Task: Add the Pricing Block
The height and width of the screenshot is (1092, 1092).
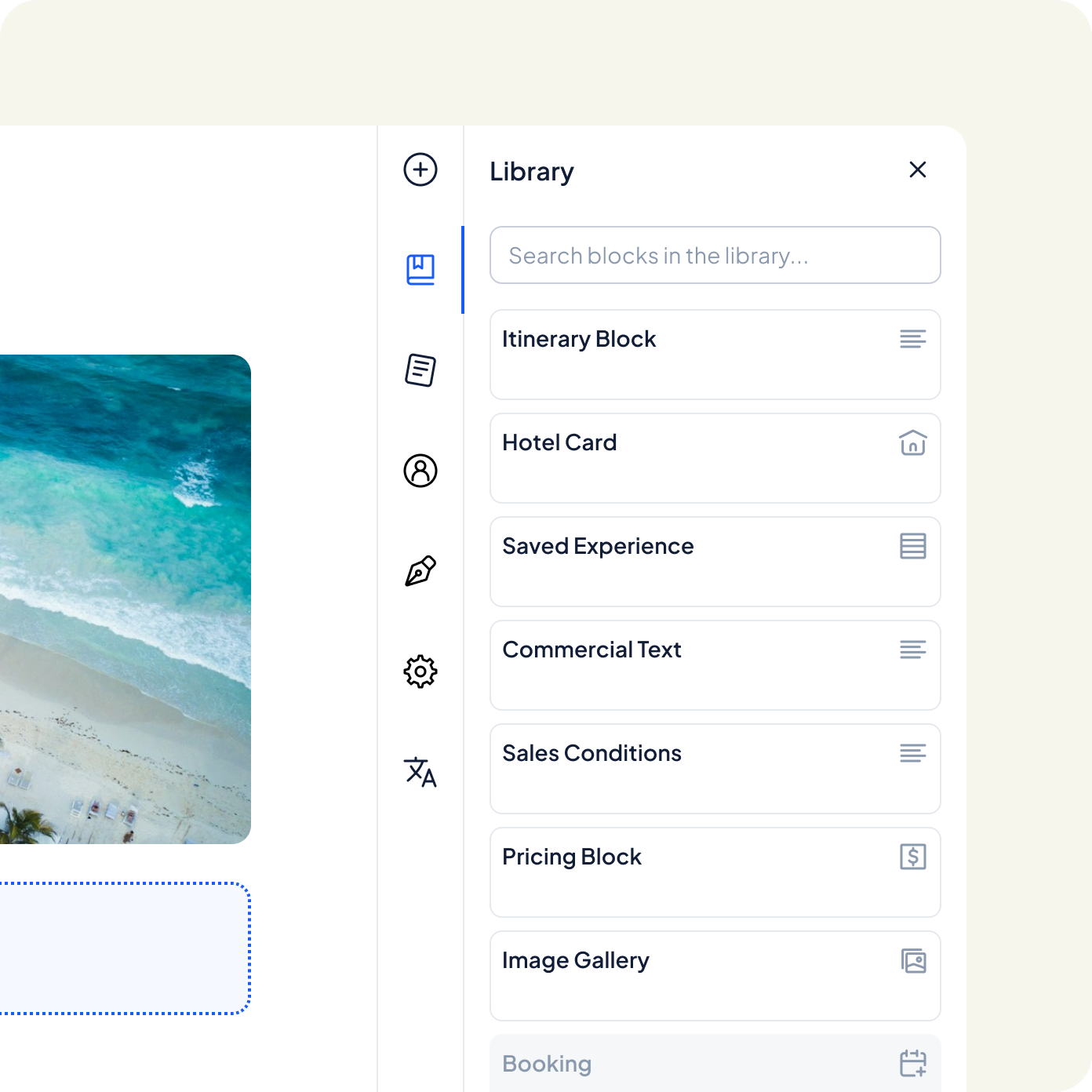Action: click(x=715, y=872)
